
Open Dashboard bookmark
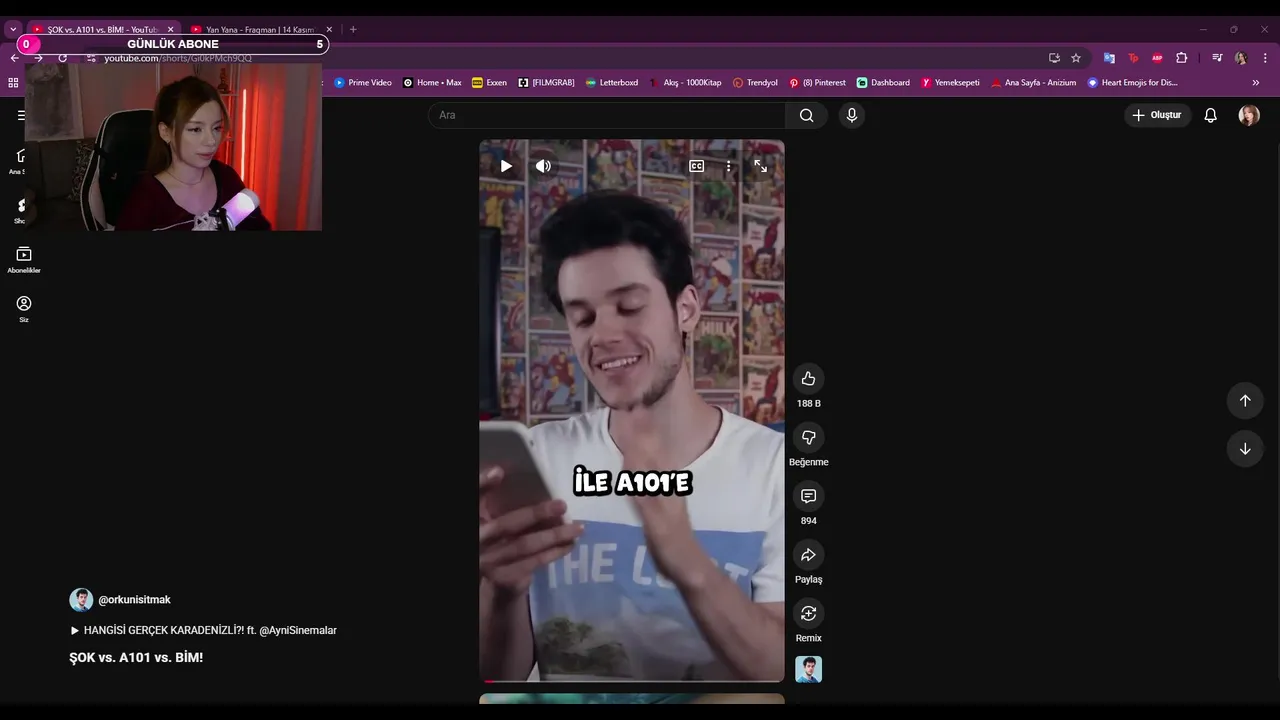click(x=883, y=83)
